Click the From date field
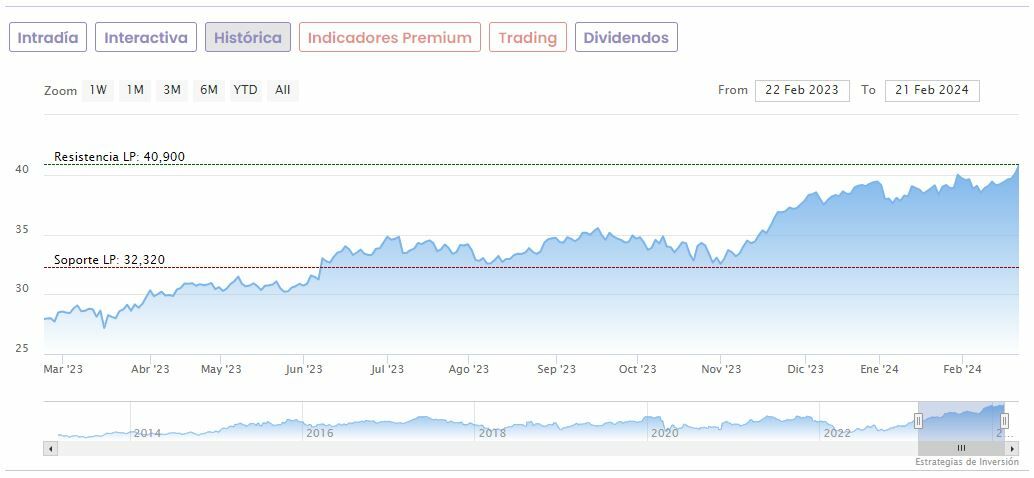1034x478 pixels. pyautogui.click(x=802, y=90)
